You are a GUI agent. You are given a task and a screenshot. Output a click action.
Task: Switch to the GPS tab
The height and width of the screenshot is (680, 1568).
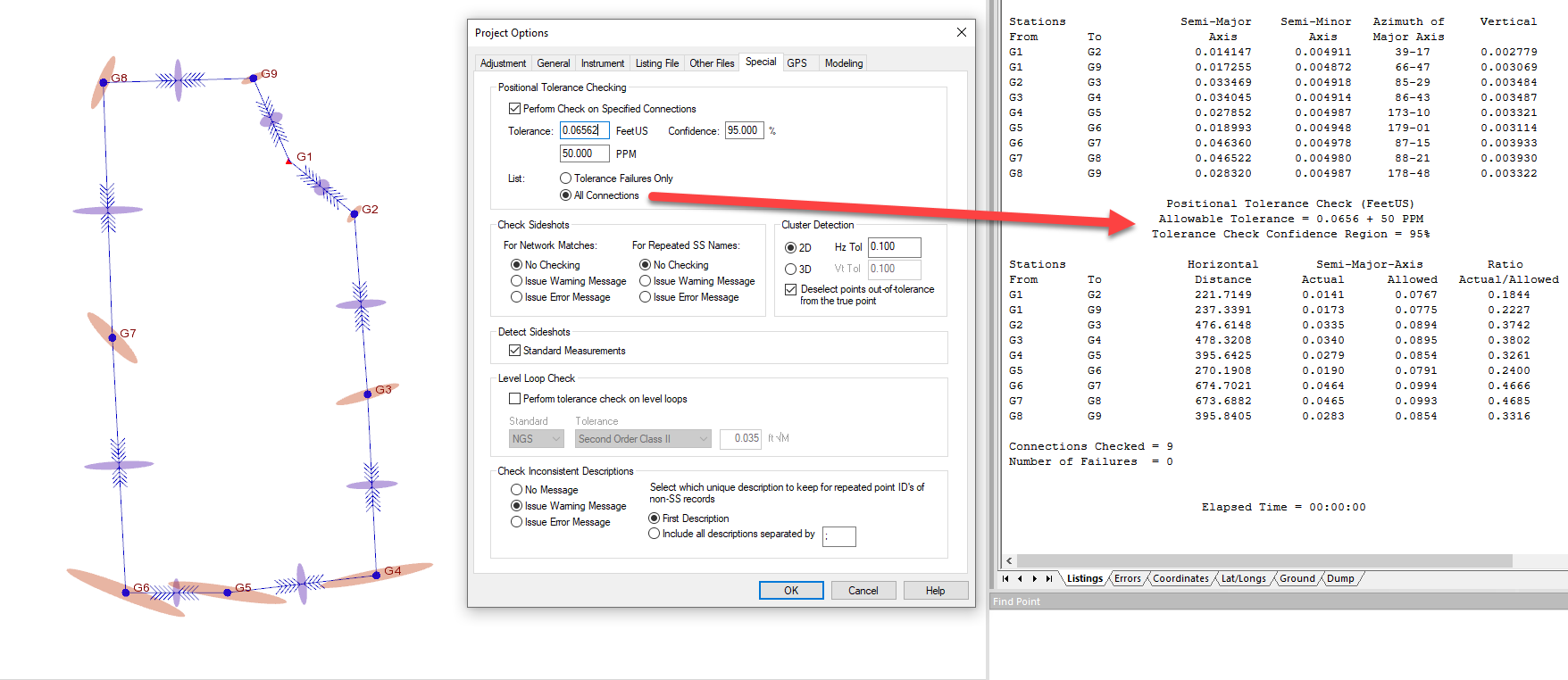coord(797,63)
